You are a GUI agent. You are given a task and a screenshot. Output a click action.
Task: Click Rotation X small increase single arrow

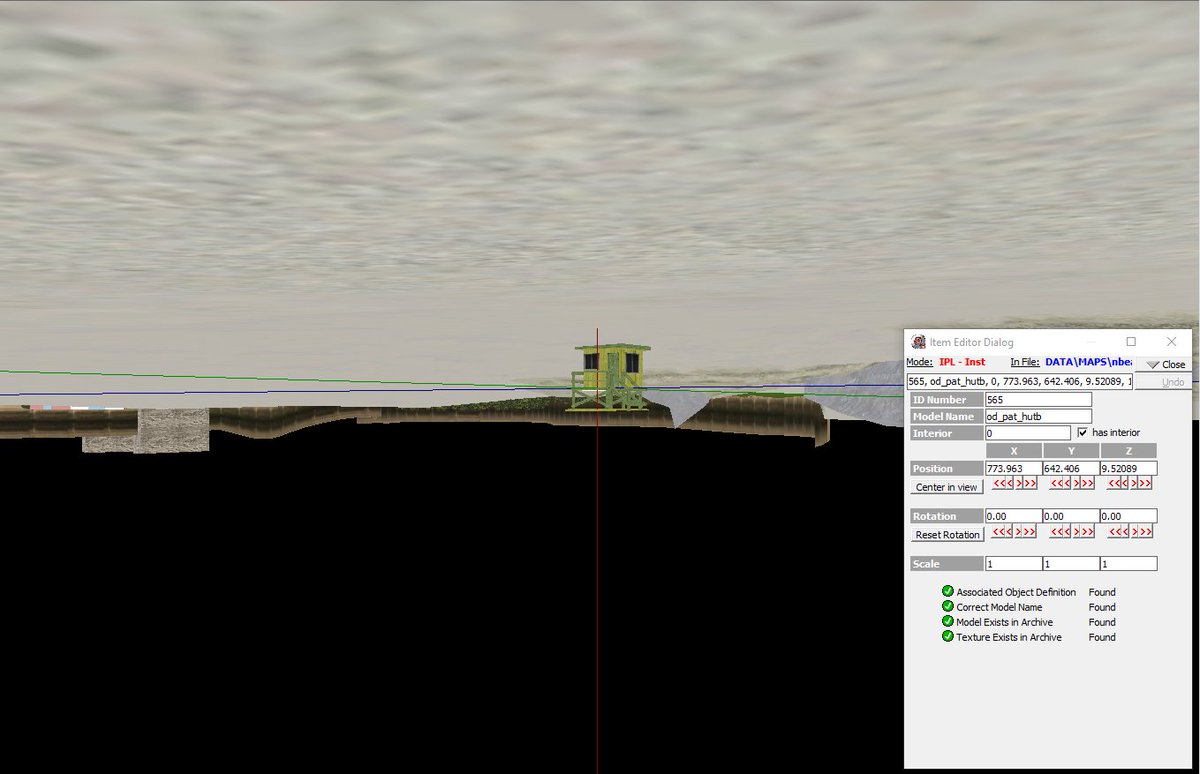click(x=1018, y=531)
